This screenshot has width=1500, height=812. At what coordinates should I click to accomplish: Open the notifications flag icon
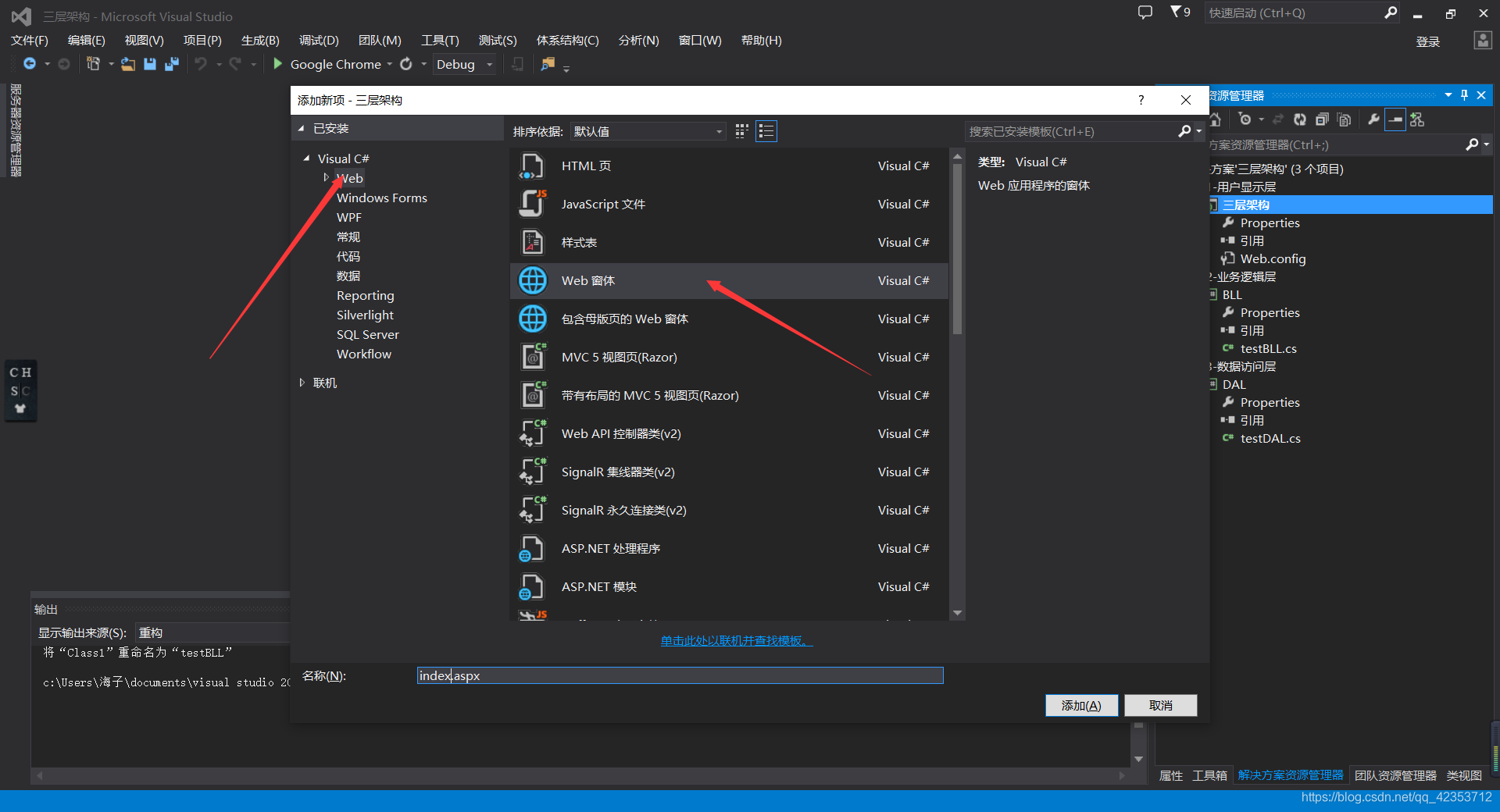[1175, 12]
